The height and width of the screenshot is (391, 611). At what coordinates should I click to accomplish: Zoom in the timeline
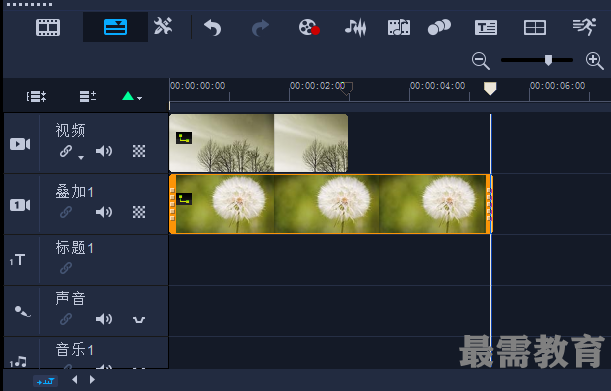595,61
